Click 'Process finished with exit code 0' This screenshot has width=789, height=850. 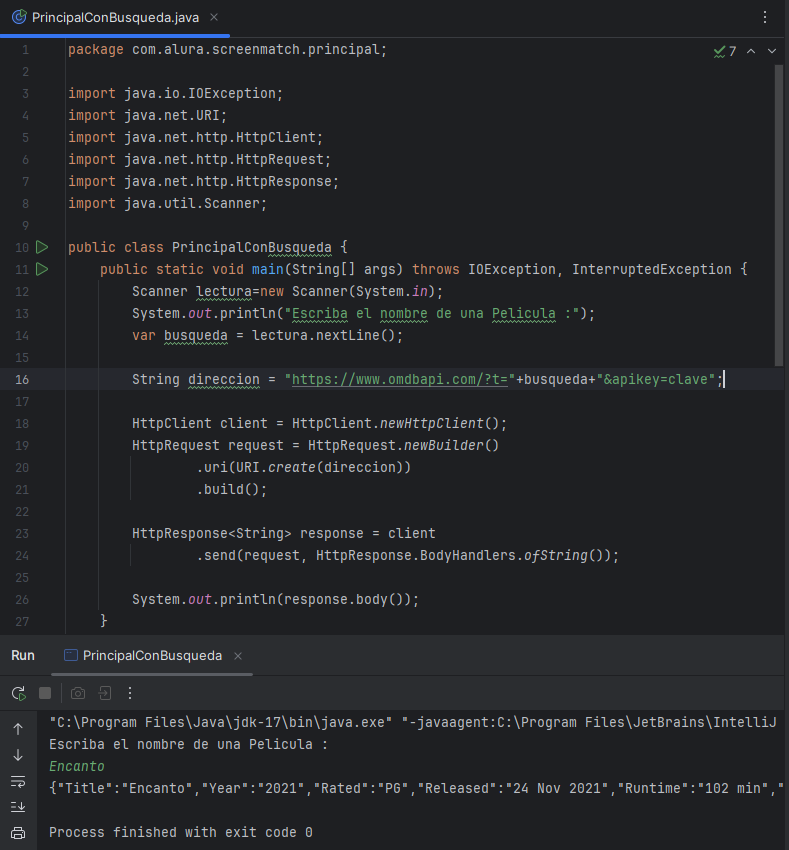click(x=181, y=833)
